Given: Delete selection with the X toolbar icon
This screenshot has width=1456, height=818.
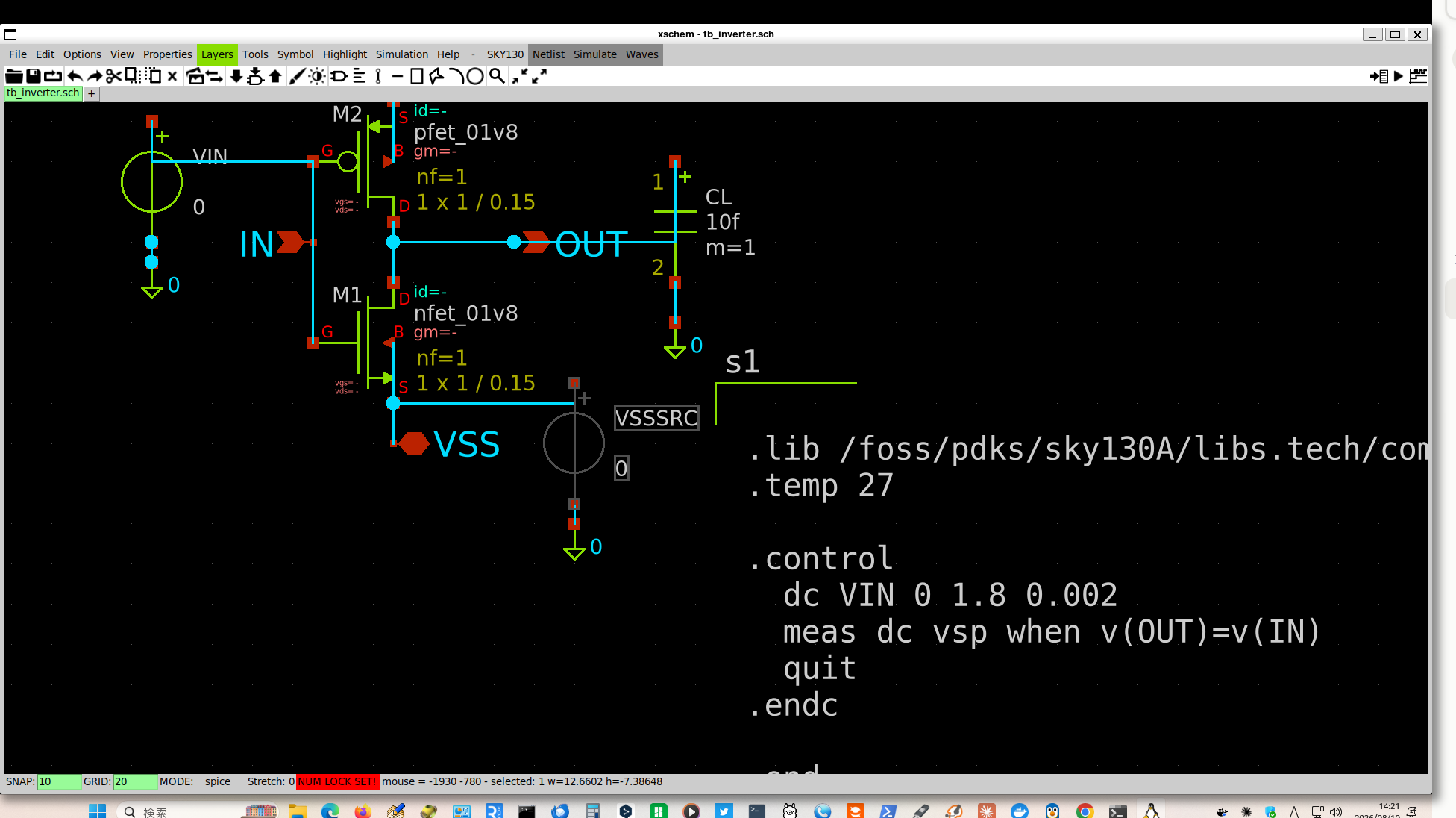Looking at the screenshot, I should point(172,76).
